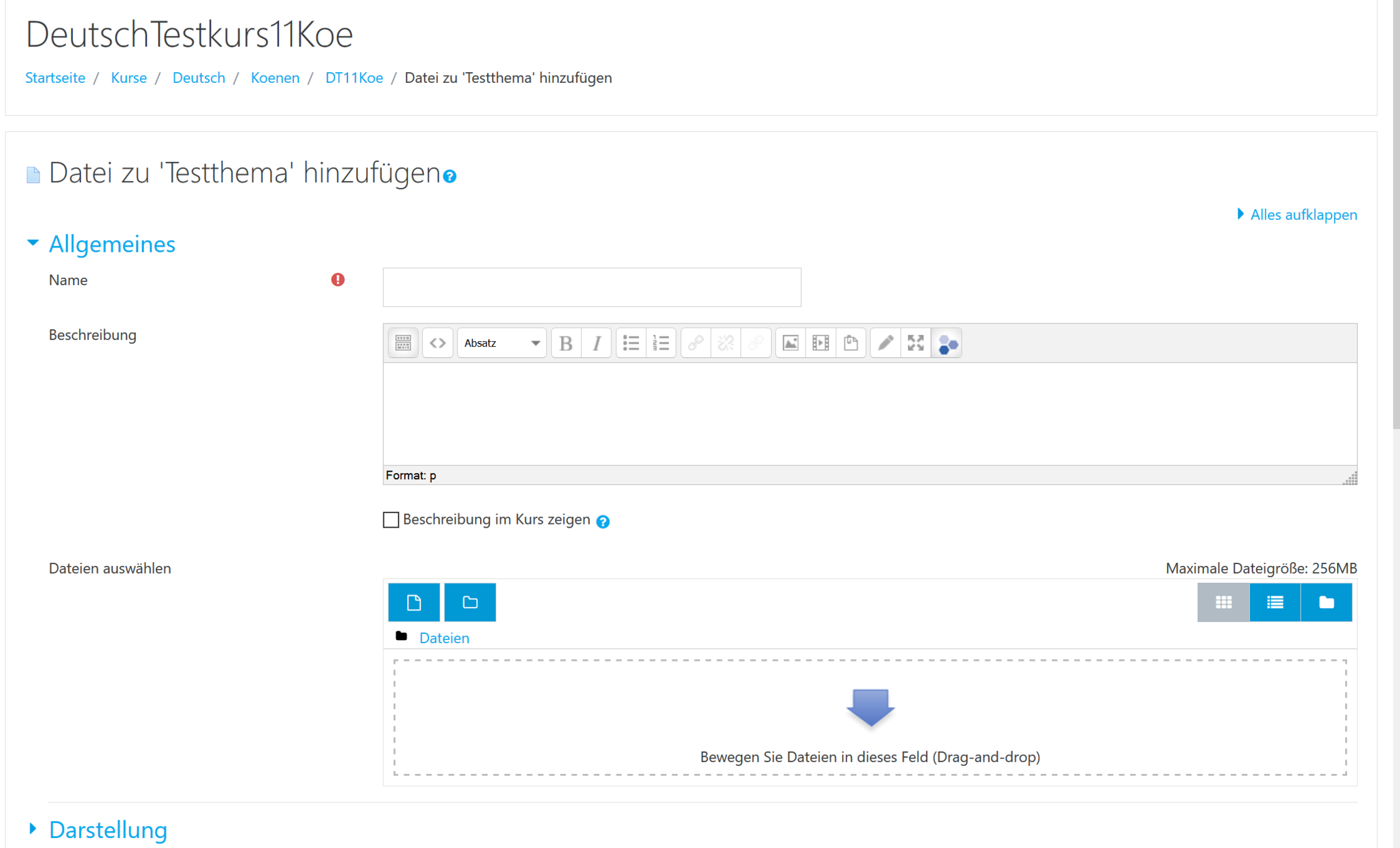Click 'Alles aufklappen' to expand all
Viewport: 1400px width, 848px height.
(x=1303, y=215)
